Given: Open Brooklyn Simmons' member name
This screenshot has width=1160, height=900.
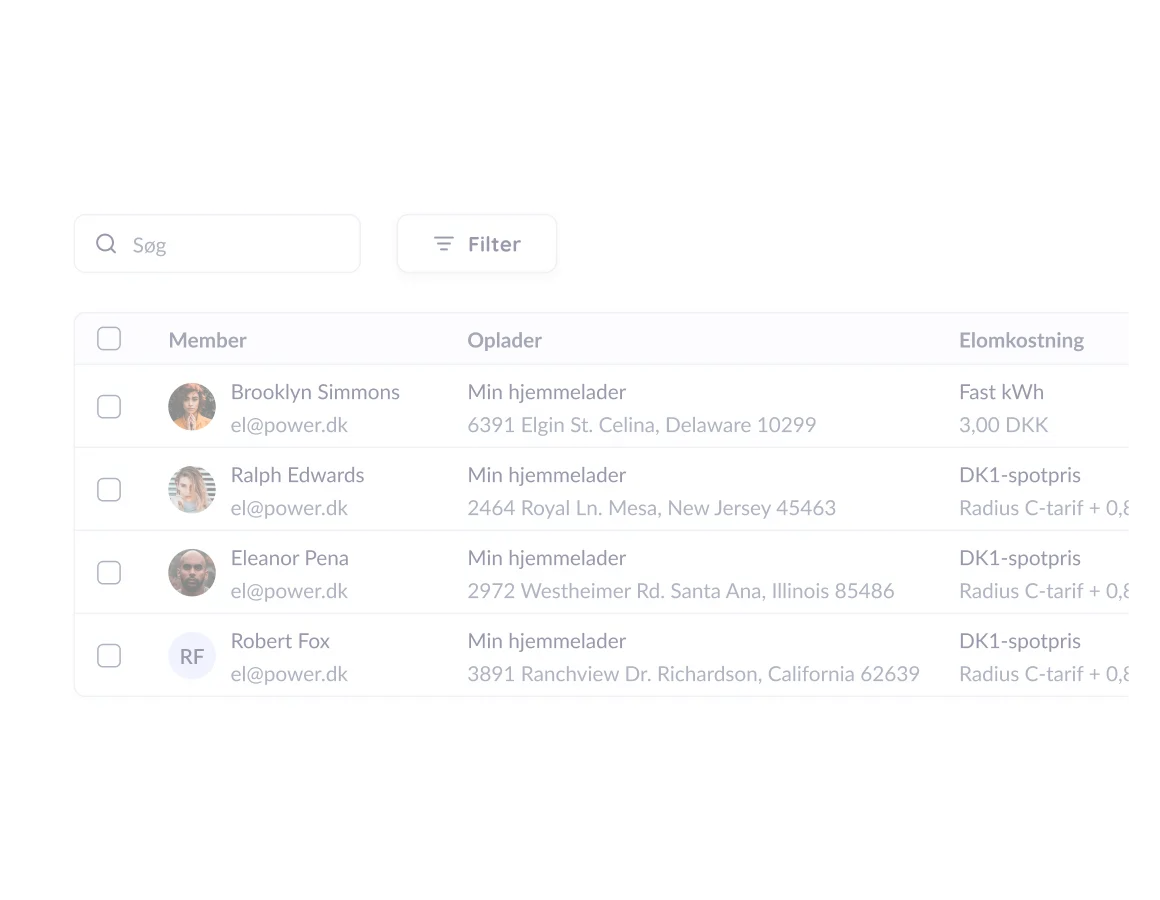Looking at the screenshot, I should click(315, 392).
